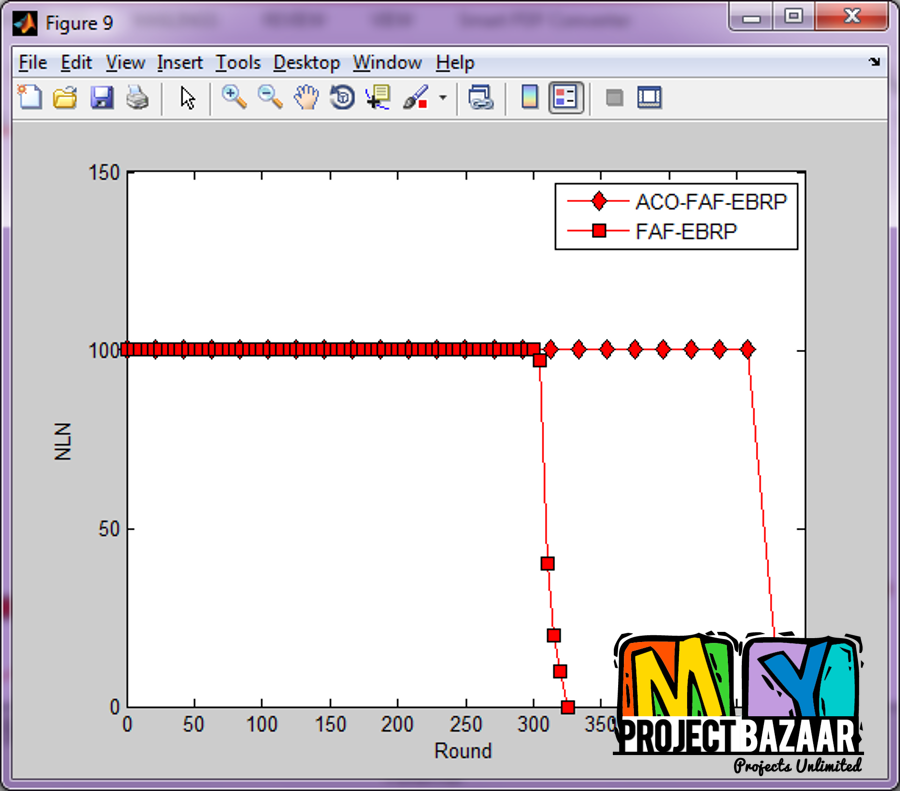Expand the Brush tool color dropdown arrow
The image size is (900, 791).
(x=442, y=98)
